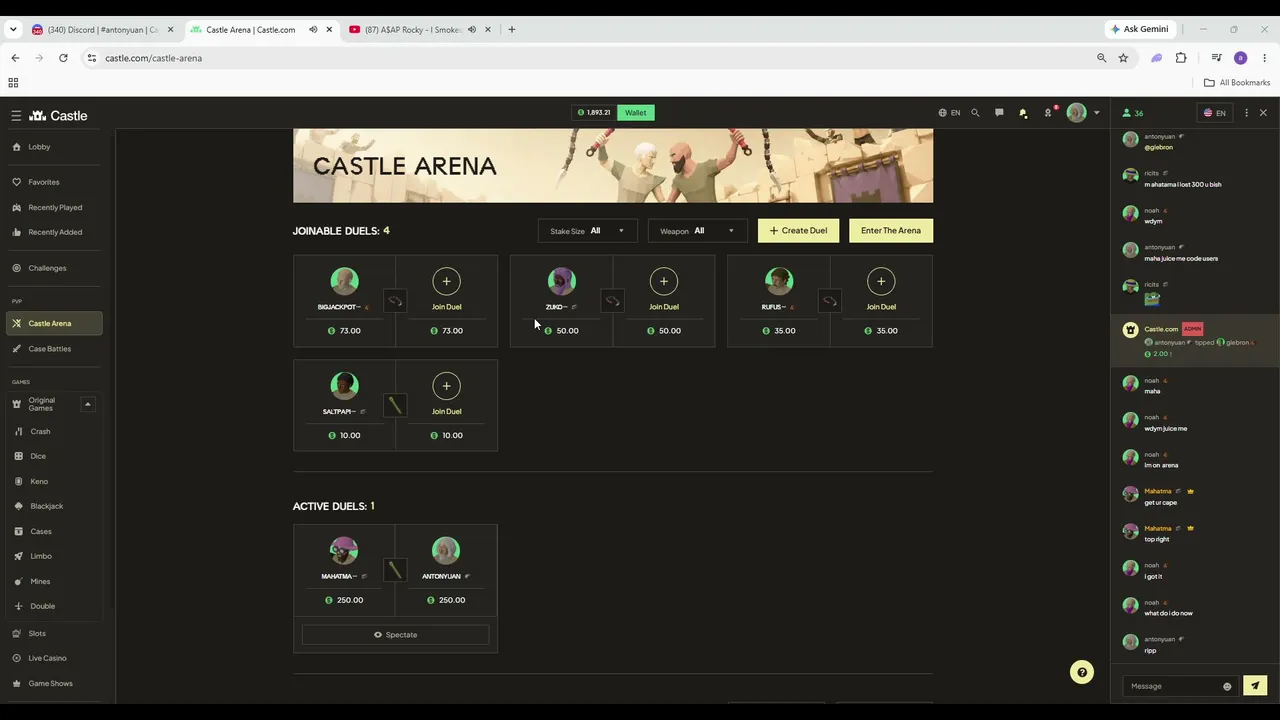Open the browser tab search dropdown
Viewport: 1280px width, 720px height.
[x=13, y=30]
